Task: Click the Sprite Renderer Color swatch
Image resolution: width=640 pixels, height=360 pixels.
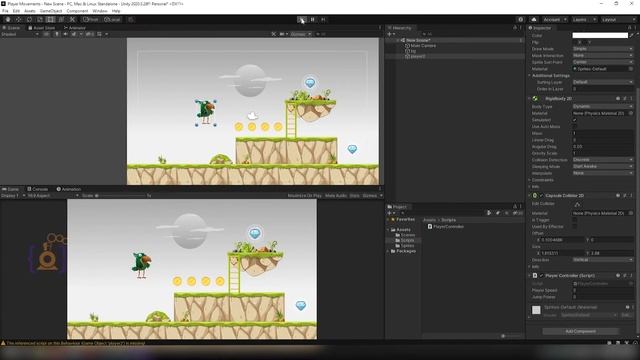Action: click(600, 36)
